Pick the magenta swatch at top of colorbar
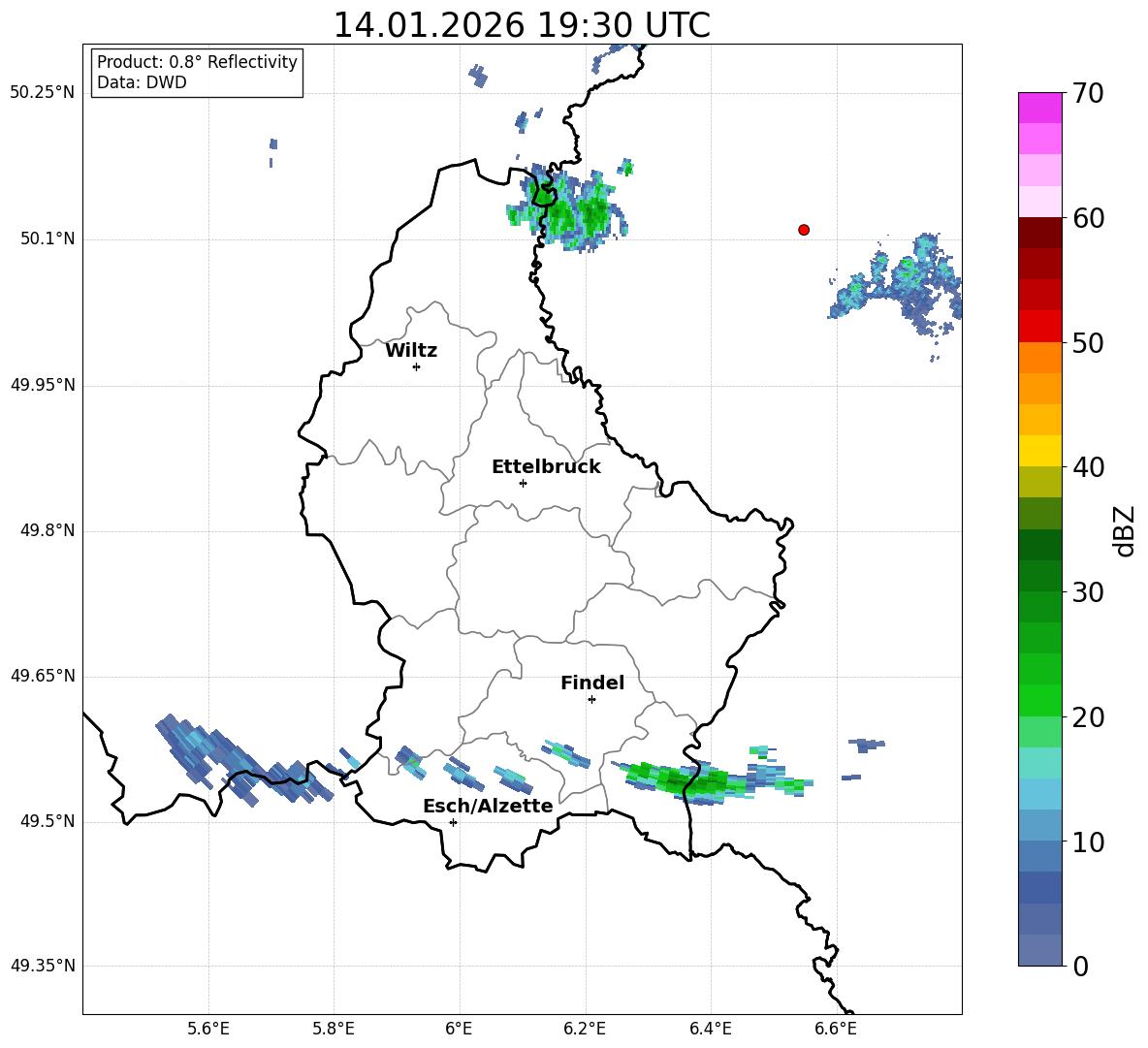This screenshot has width=1148, height=1048. click(x=1040, y=108)
